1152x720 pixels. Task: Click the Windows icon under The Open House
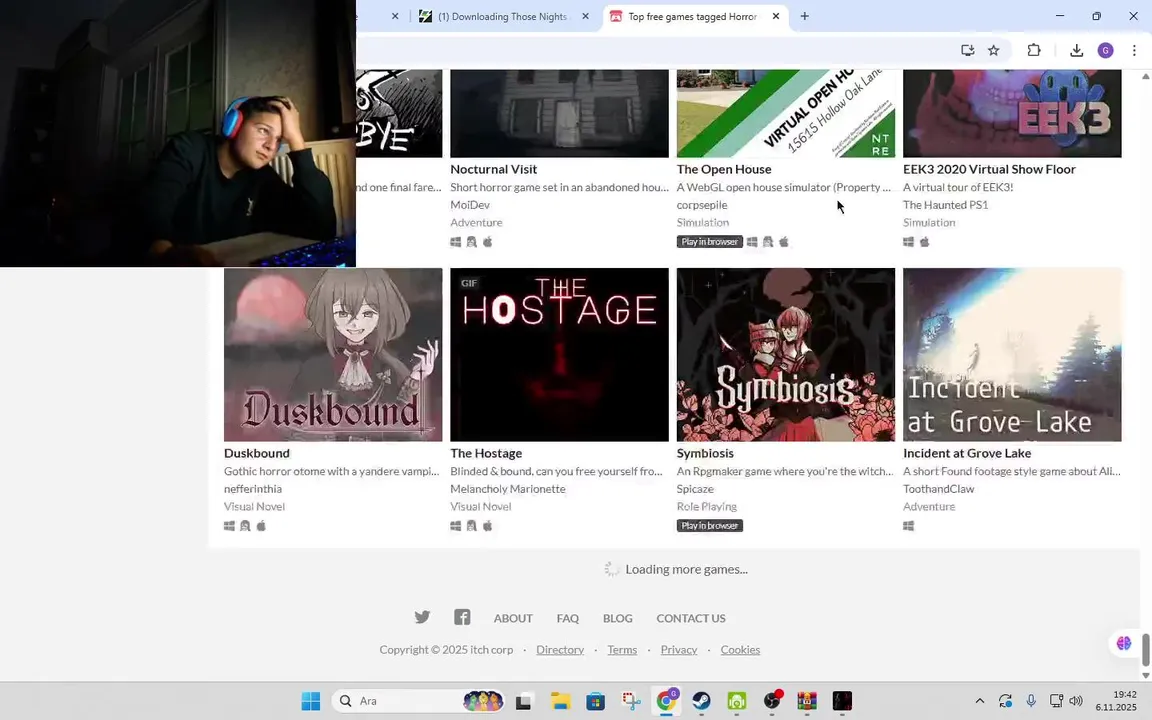click(752, 242)
